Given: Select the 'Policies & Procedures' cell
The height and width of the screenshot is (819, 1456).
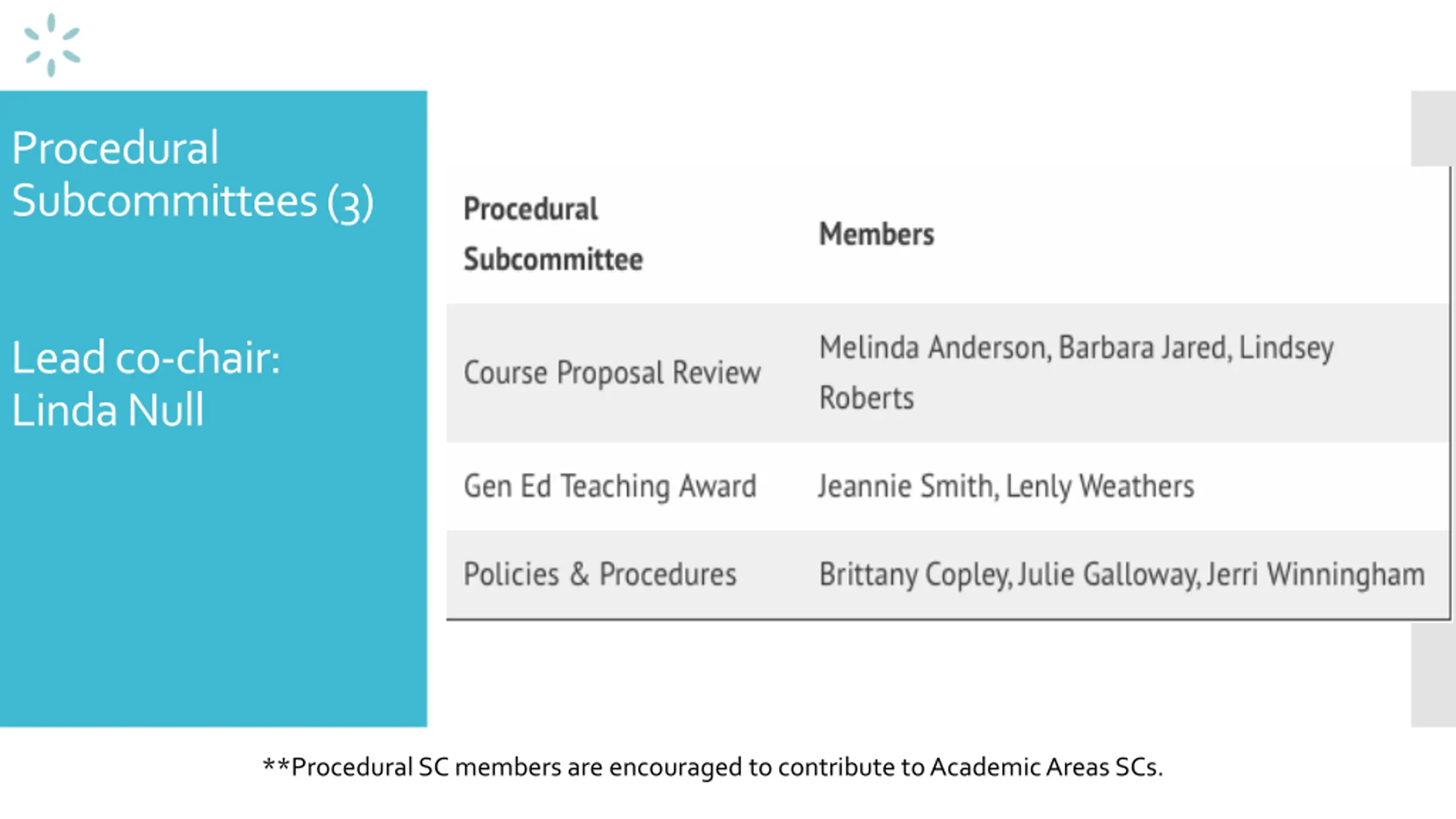Looking at the screenshot, I should [600, 574].
